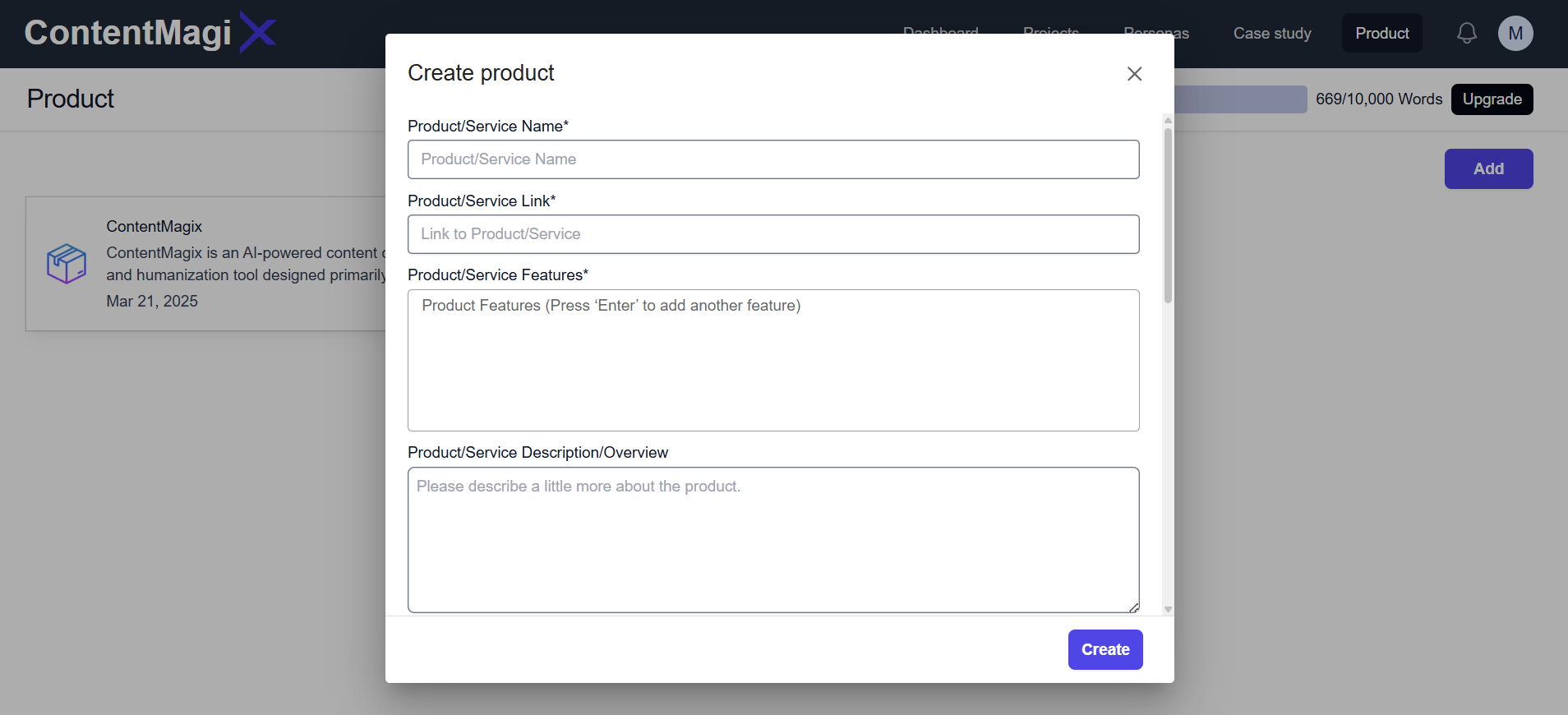Click the ContentMagiX logo
The height and width of the screenshot is (715, 1568).
tap(150, 33)
